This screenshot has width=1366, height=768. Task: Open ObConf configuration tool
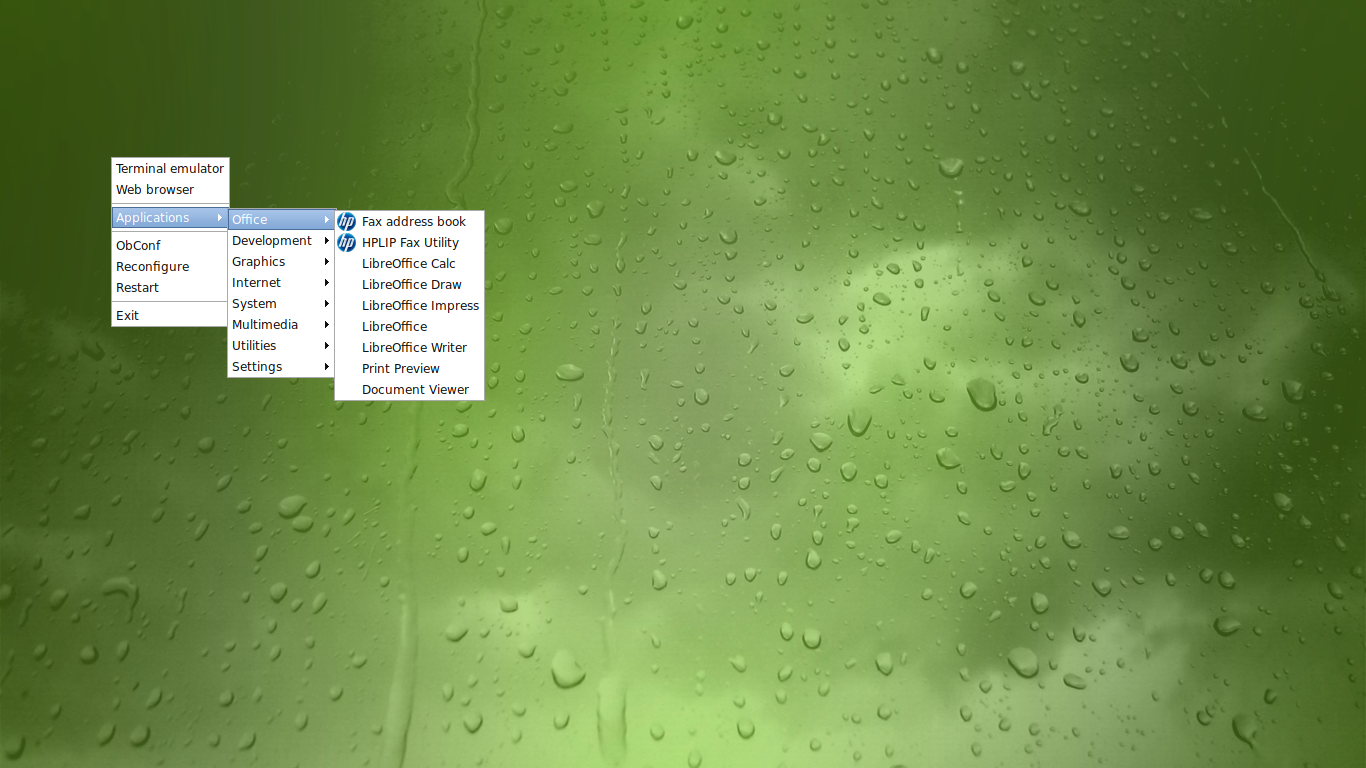coord(170,246)
